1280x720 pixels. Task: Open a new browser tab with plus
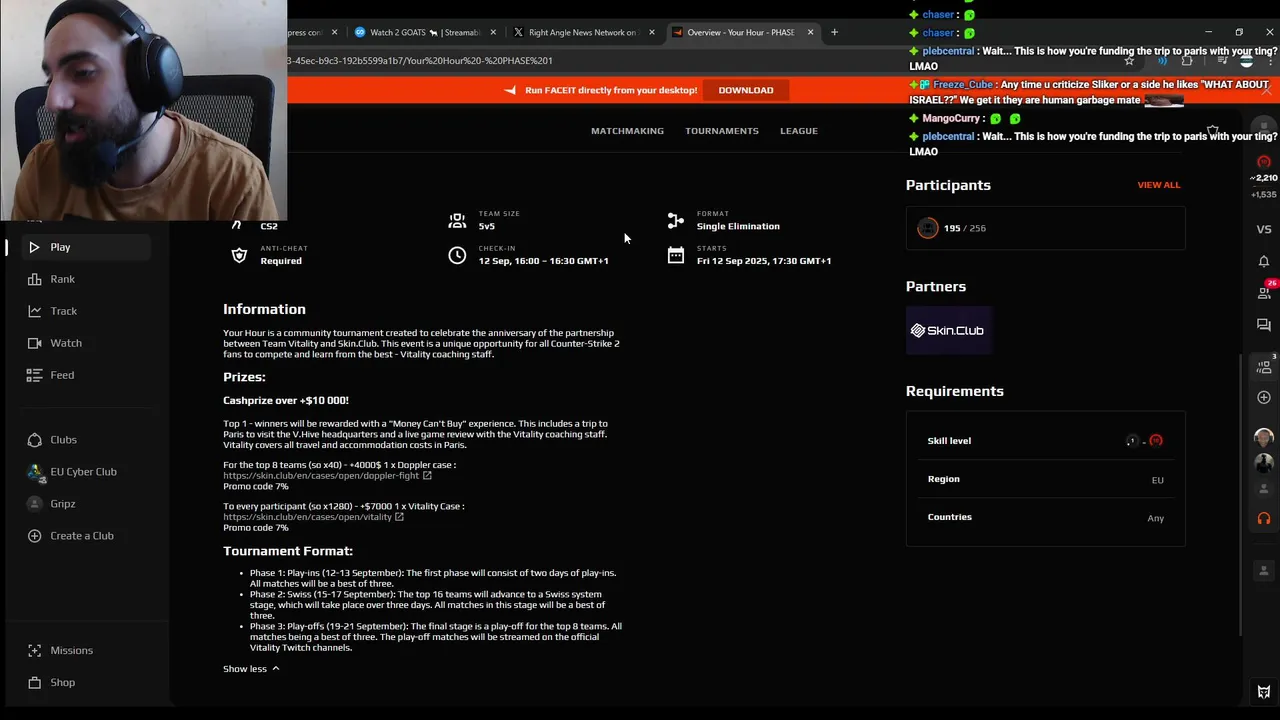834,32
